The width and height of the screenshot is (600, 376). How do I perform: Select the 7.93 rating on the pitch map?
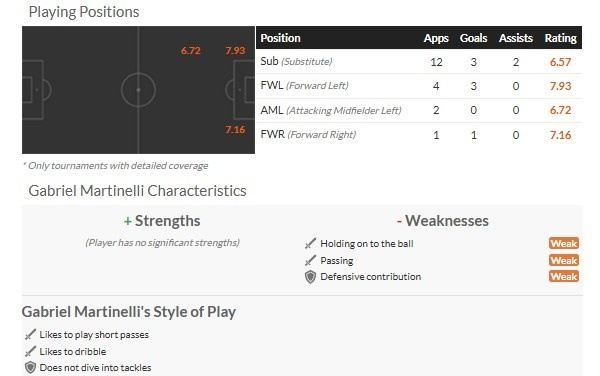pyautogui.click(x=235, y=50)
